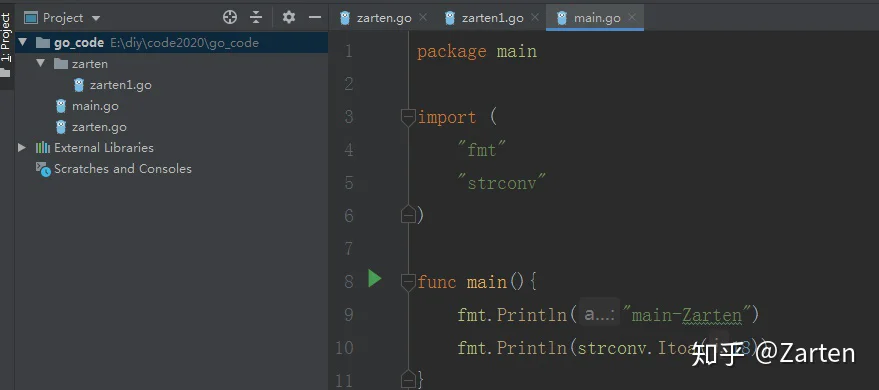The image size is (879, 390).
Task: Click the locate/select opened file target icon
Action: pyautogui.click(x=230, y=17)
